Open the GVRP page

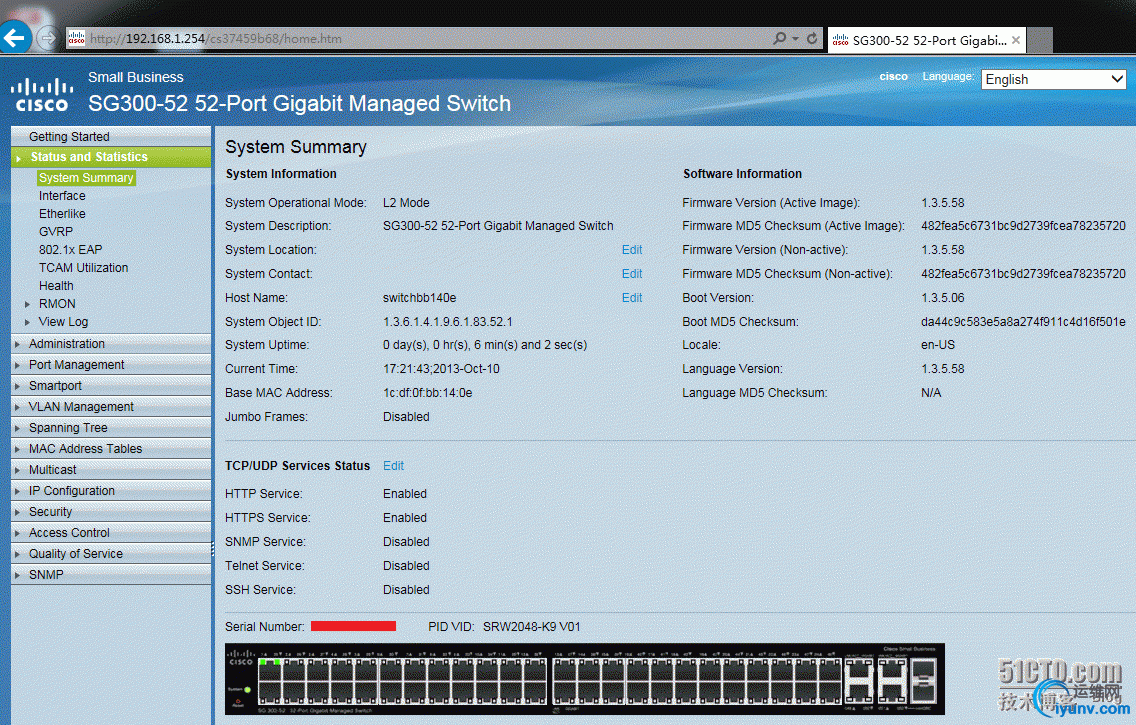56,232
